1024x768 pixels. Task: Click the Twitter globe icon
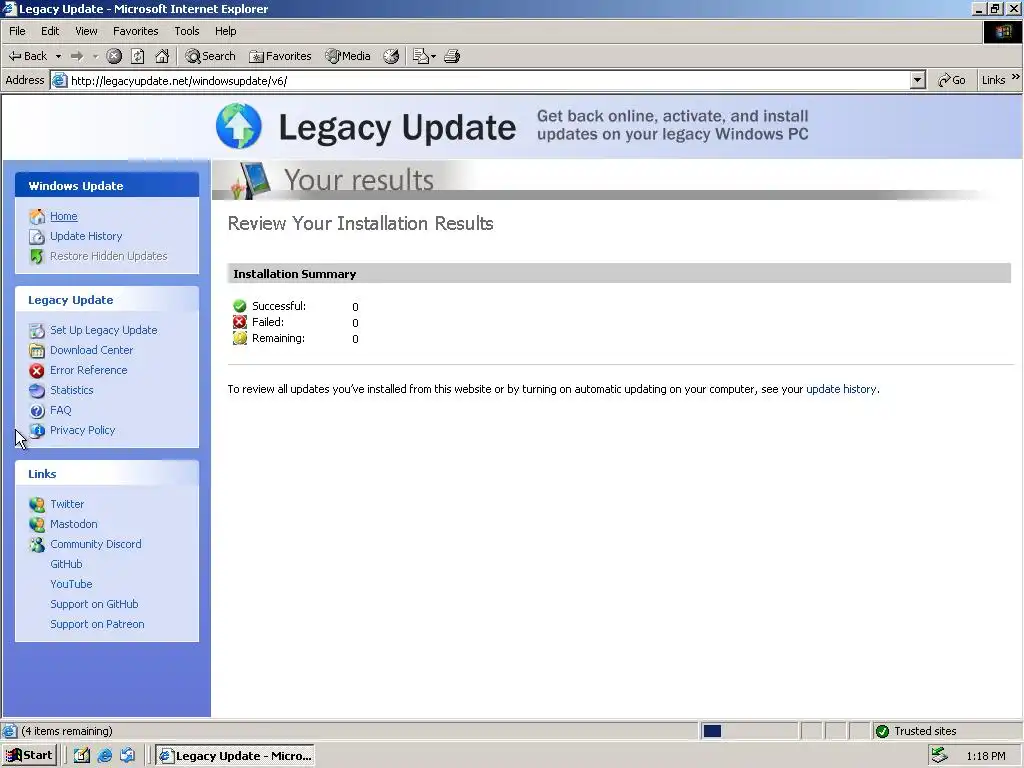pos(37,504)
